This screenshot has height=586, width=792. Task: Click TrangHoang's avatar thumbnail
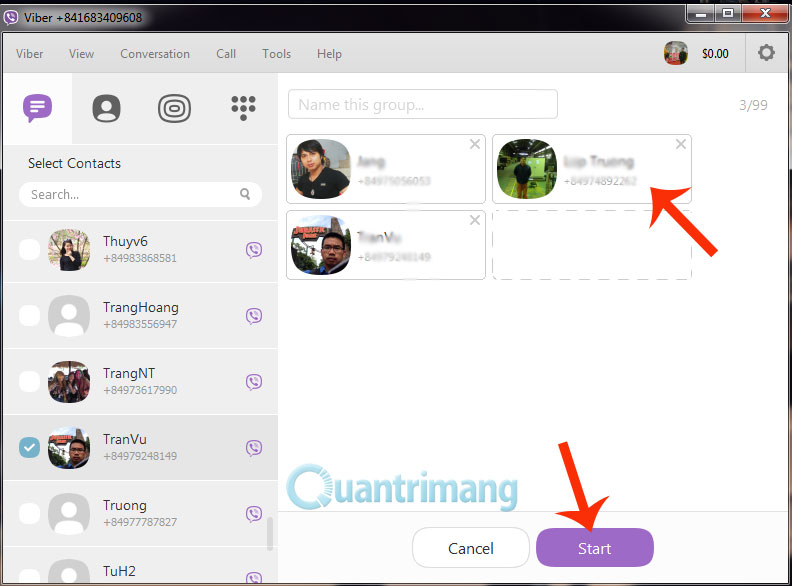point(69,316)
